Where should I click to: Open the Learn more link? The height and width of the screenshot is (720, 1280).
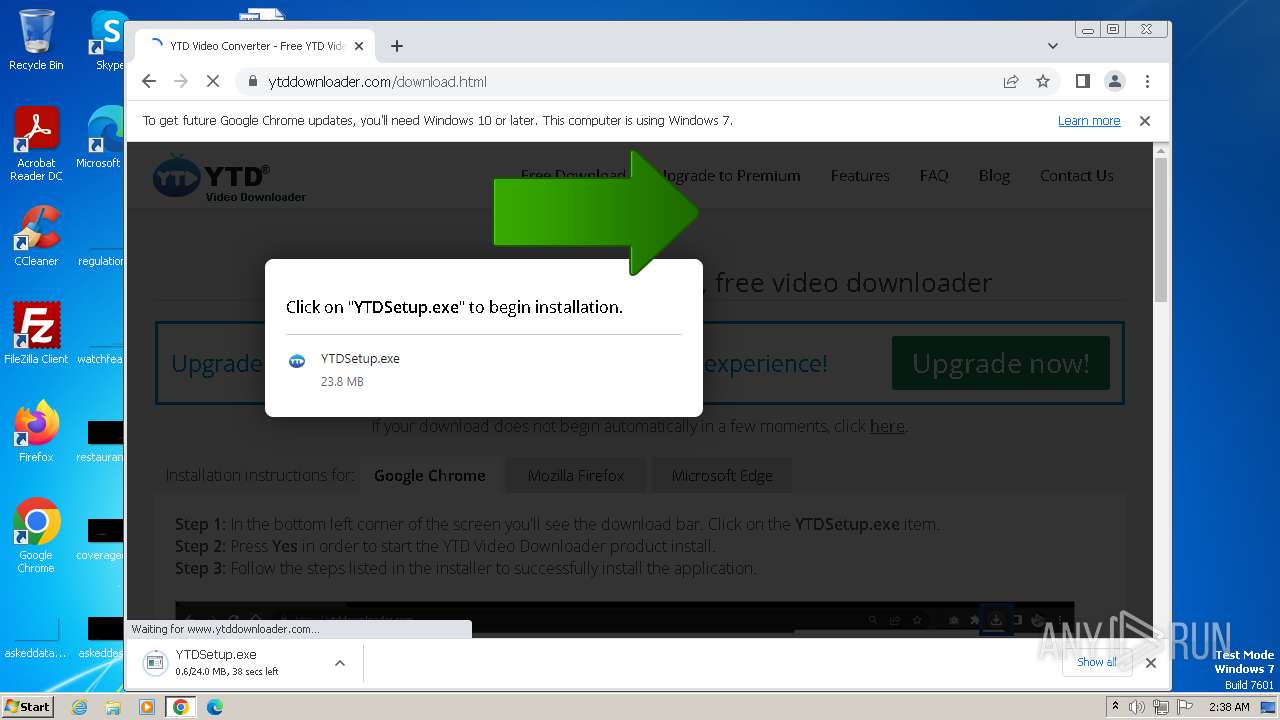click(1089, 121)
